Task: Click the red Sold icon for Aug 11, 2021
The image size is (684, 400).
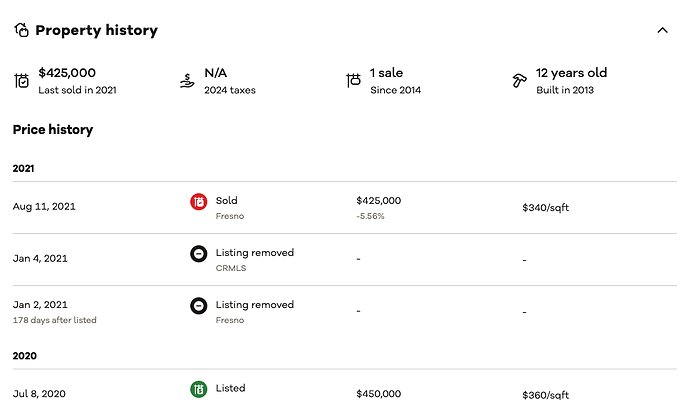Action: pos(198,202)
